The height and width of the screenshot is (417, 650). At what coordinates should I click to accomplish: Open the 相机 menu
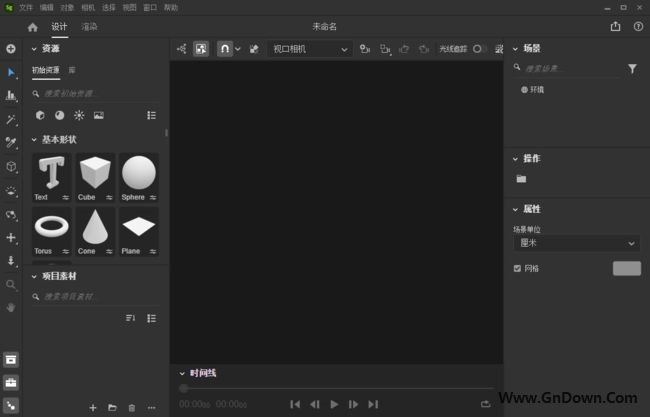(88, 7)
